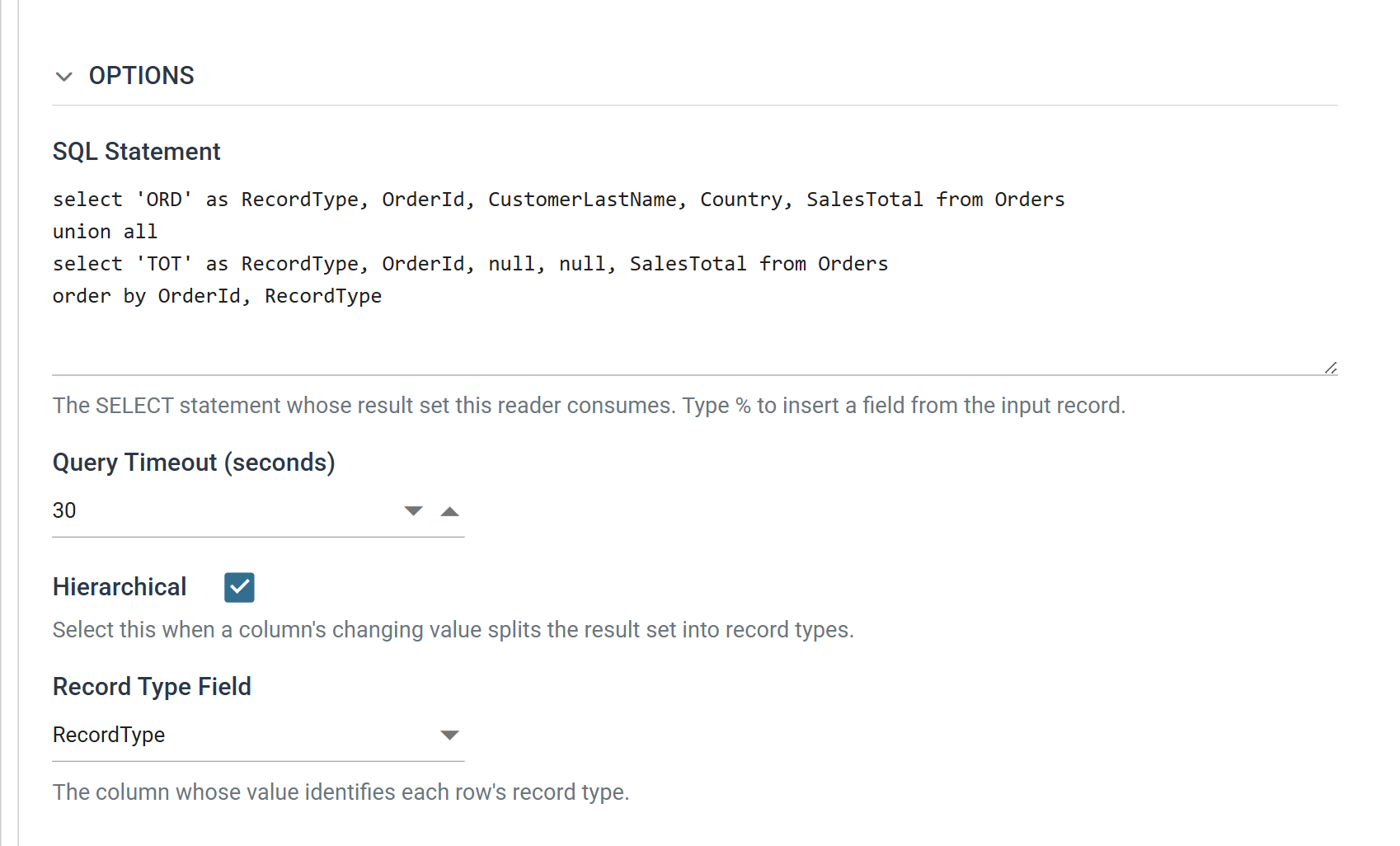Click the Hierarchical label
This screenshot has height=846, width=1400.
pyautogui.click(x=120, y=587)
